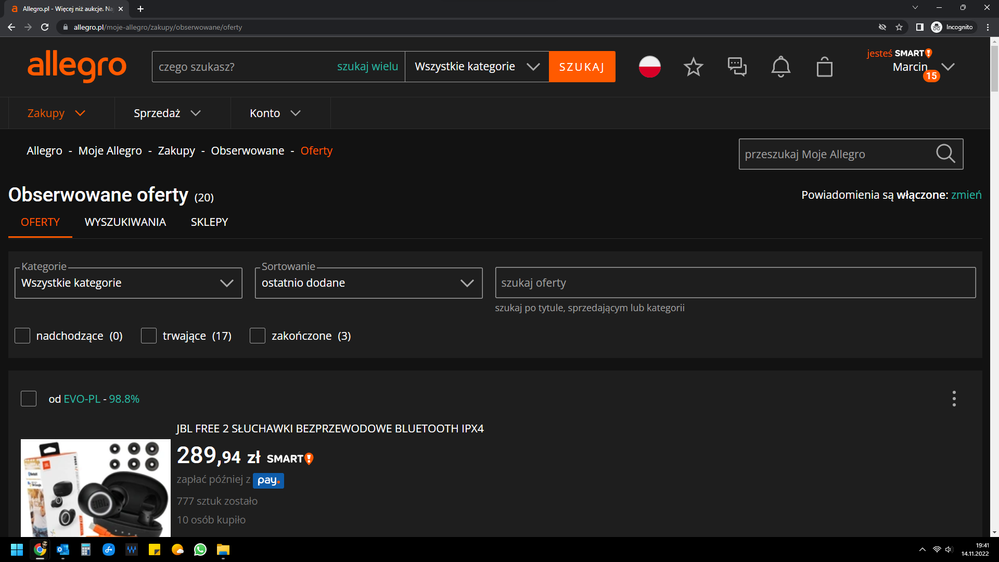Open Chrome tab search chevron

[x=915, y=8]
